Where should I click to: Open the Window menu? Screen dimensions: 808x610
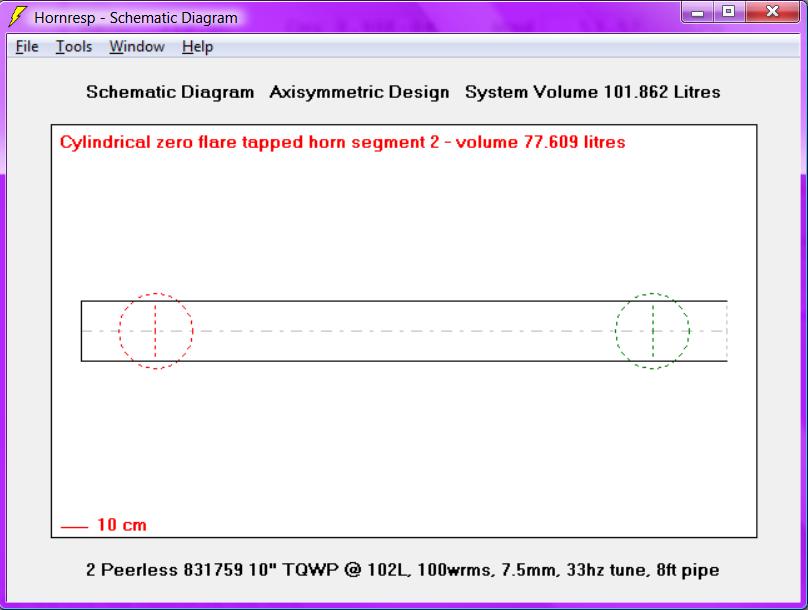[x=137, y=46]
